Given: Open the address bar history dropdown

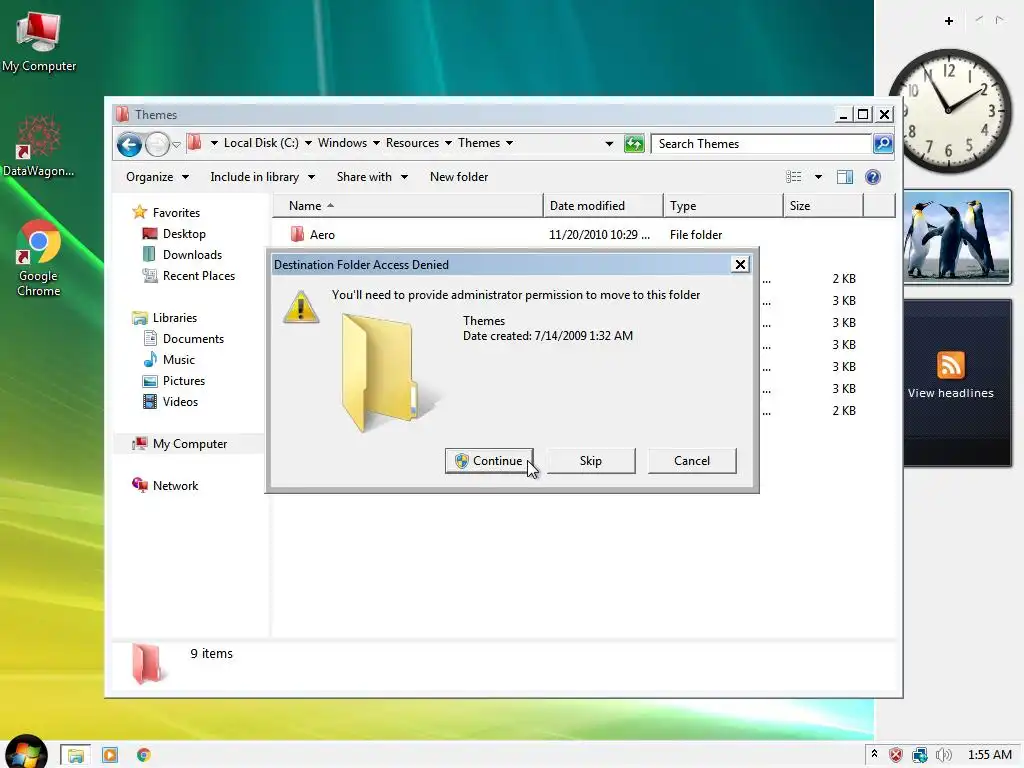Looking at the screenshot, I should pyautogui.click(x=609, y=144).
